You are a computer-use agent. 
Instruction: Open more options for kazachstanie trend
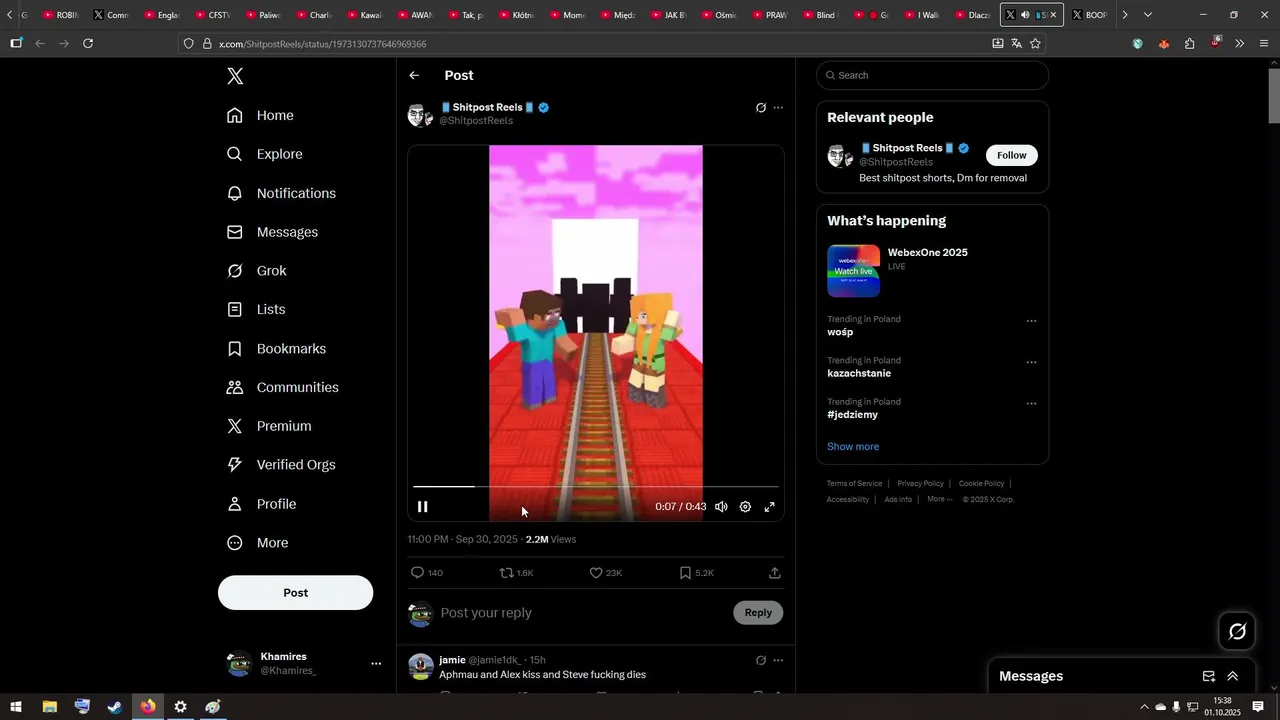[1031, 363]
